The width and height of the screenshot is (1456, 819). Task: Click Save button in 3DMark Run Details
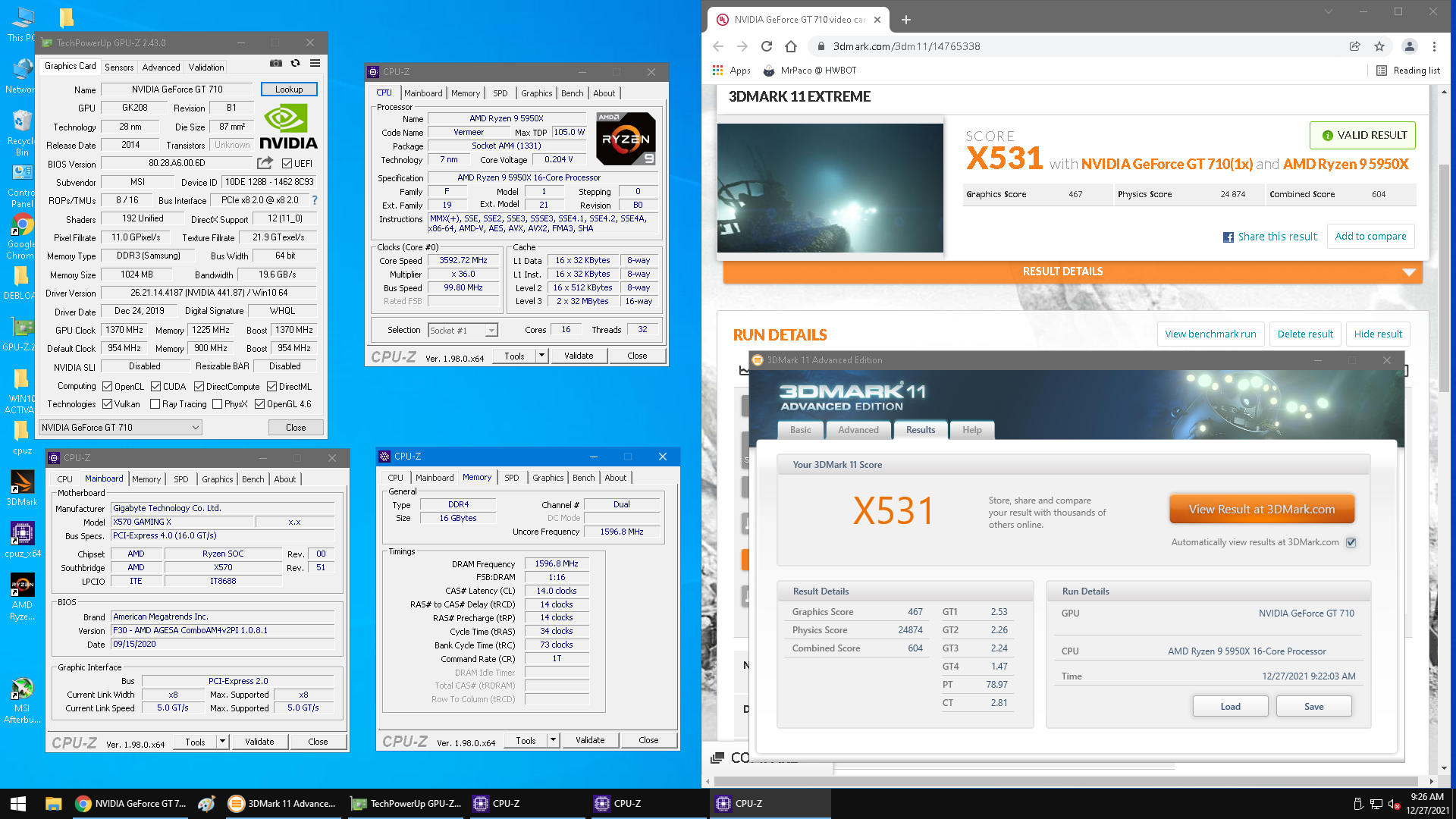(1313, 707)
